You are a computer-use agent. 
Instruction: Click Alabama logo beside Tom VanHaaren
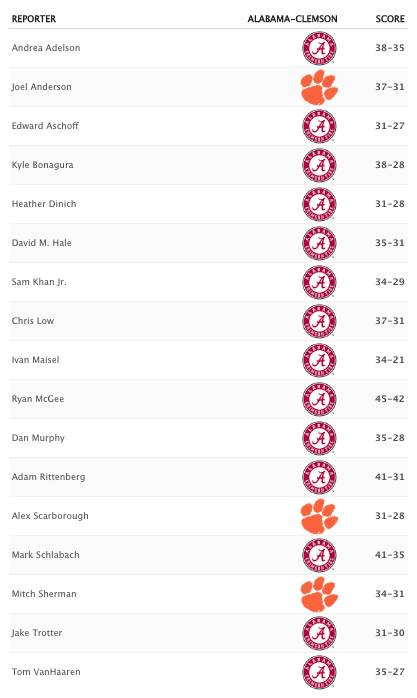(319, 672)
